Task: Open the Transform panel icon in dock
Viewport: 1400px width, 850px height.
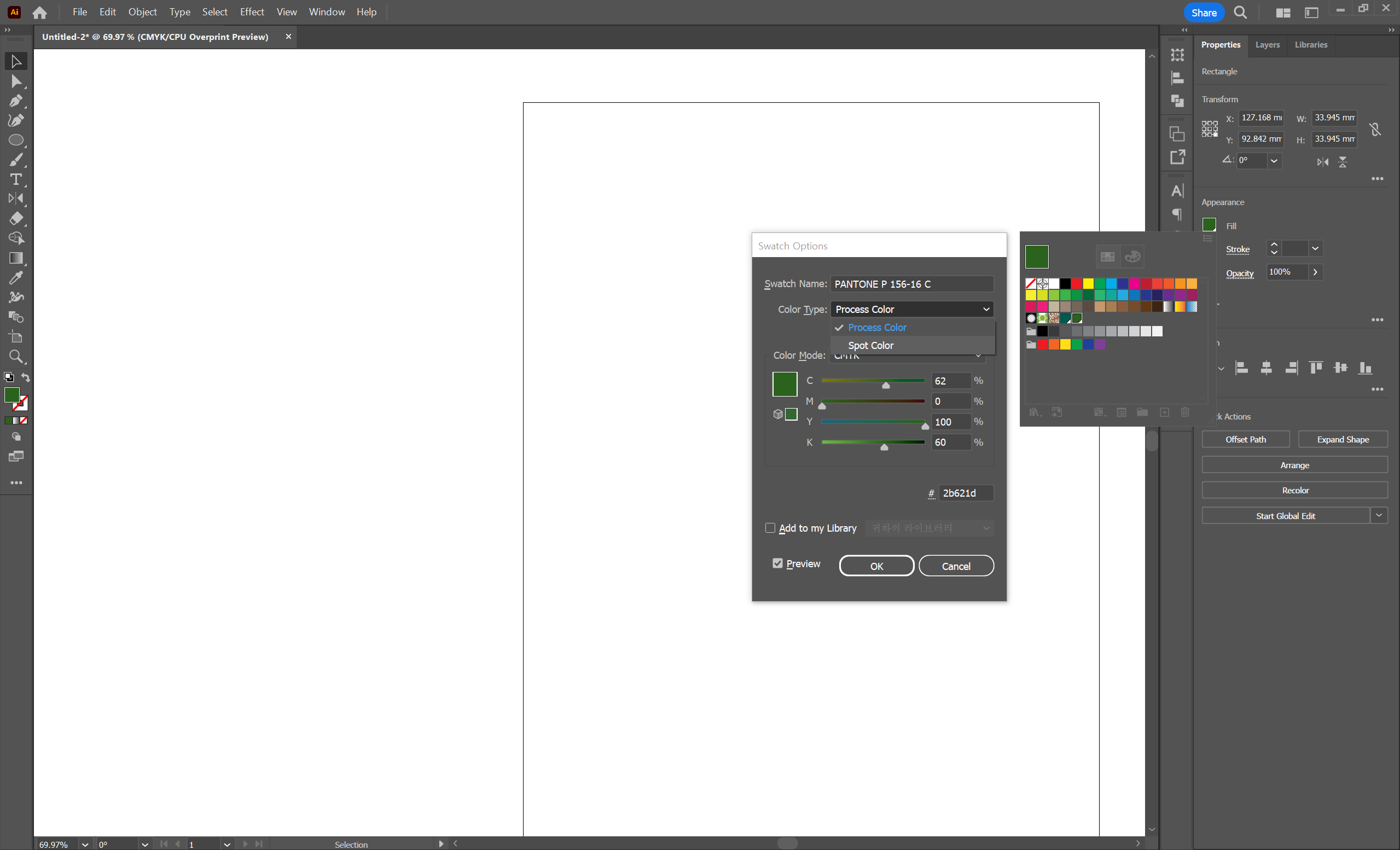Action: coord(1177,55)
